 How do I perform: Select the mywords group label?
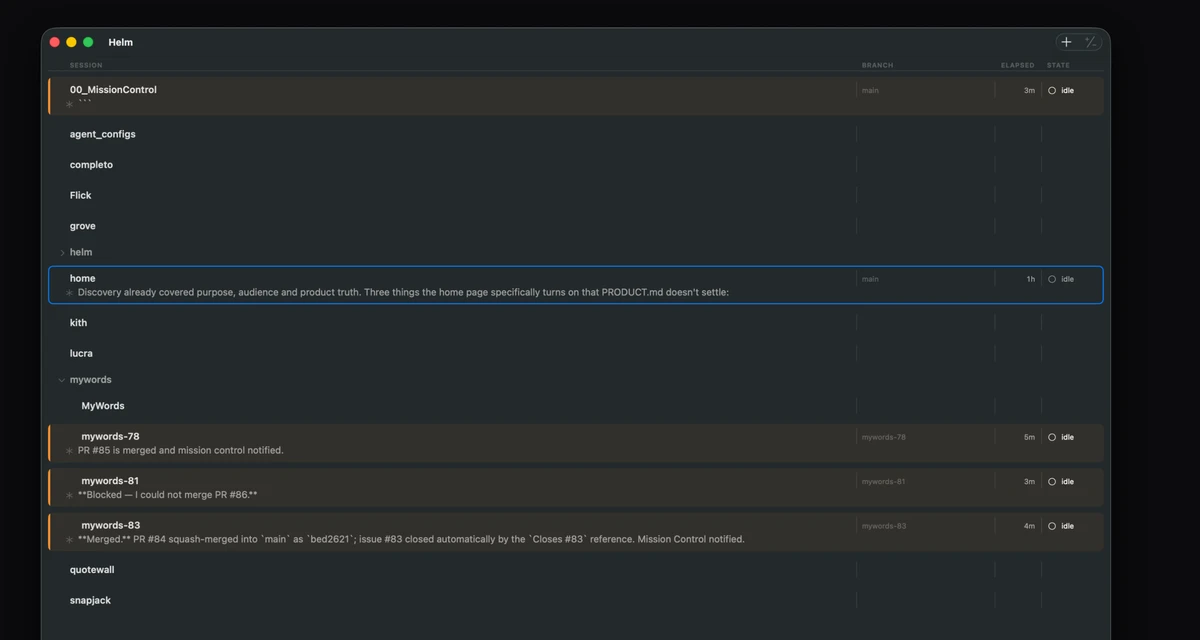[91, 380]
